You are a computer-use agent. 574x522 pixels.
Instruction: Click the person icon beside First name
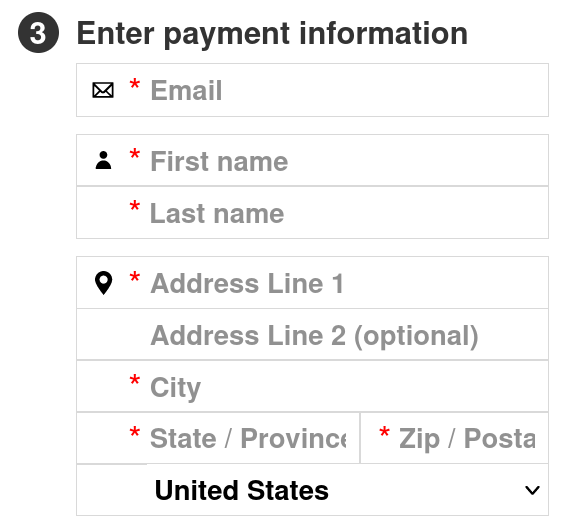[x=103, y=160]
